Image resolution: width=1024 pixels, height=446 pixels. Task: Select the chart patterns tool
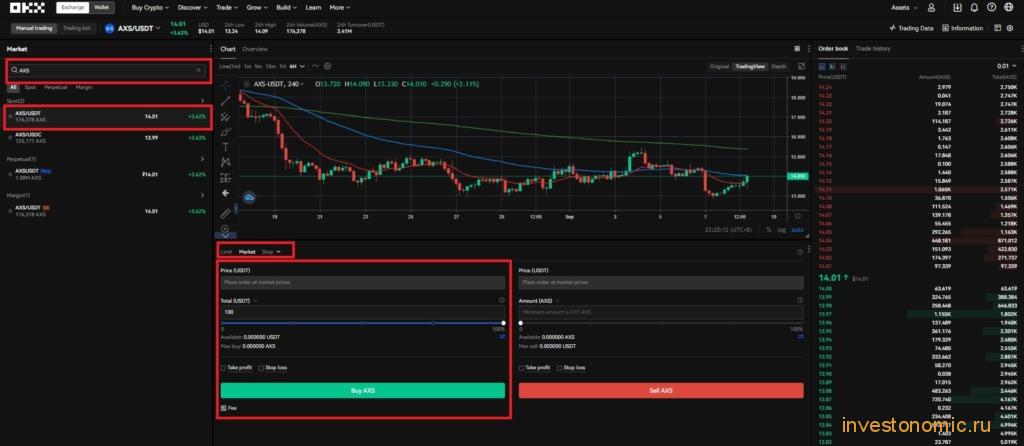pos(225,162)
